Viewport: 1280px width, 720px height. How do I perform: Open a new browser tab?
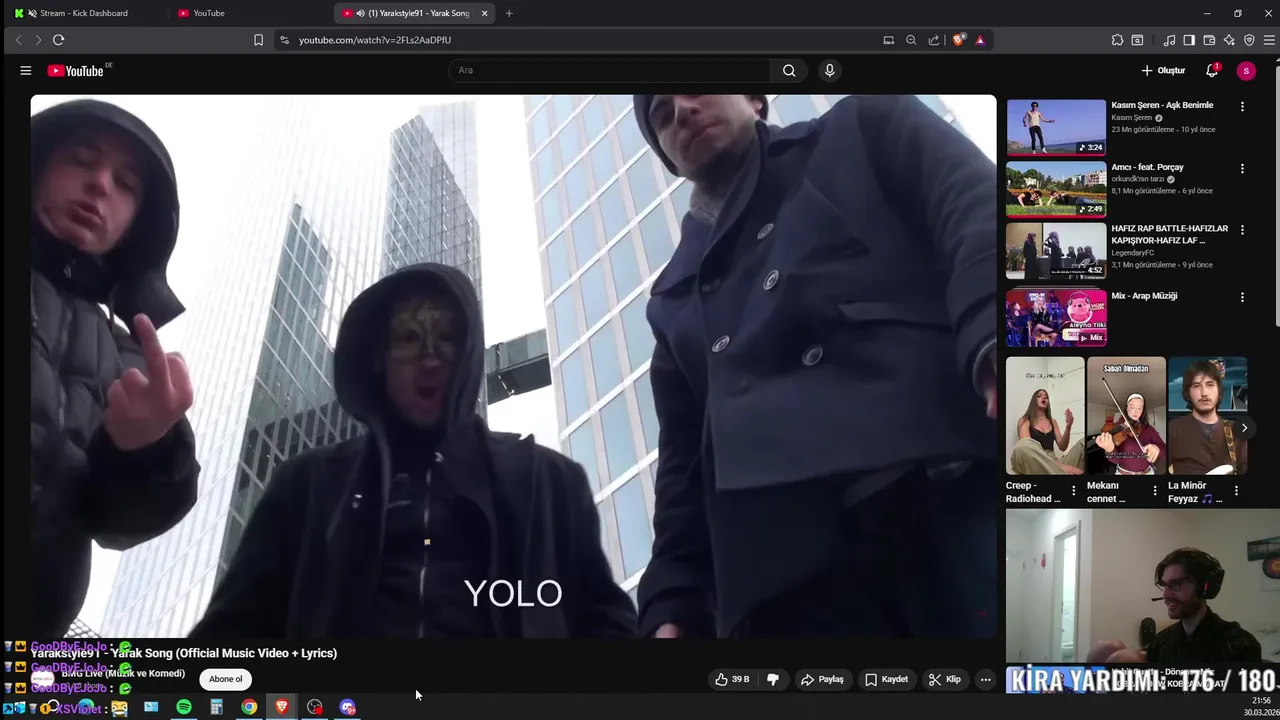[x=509, y=13]
